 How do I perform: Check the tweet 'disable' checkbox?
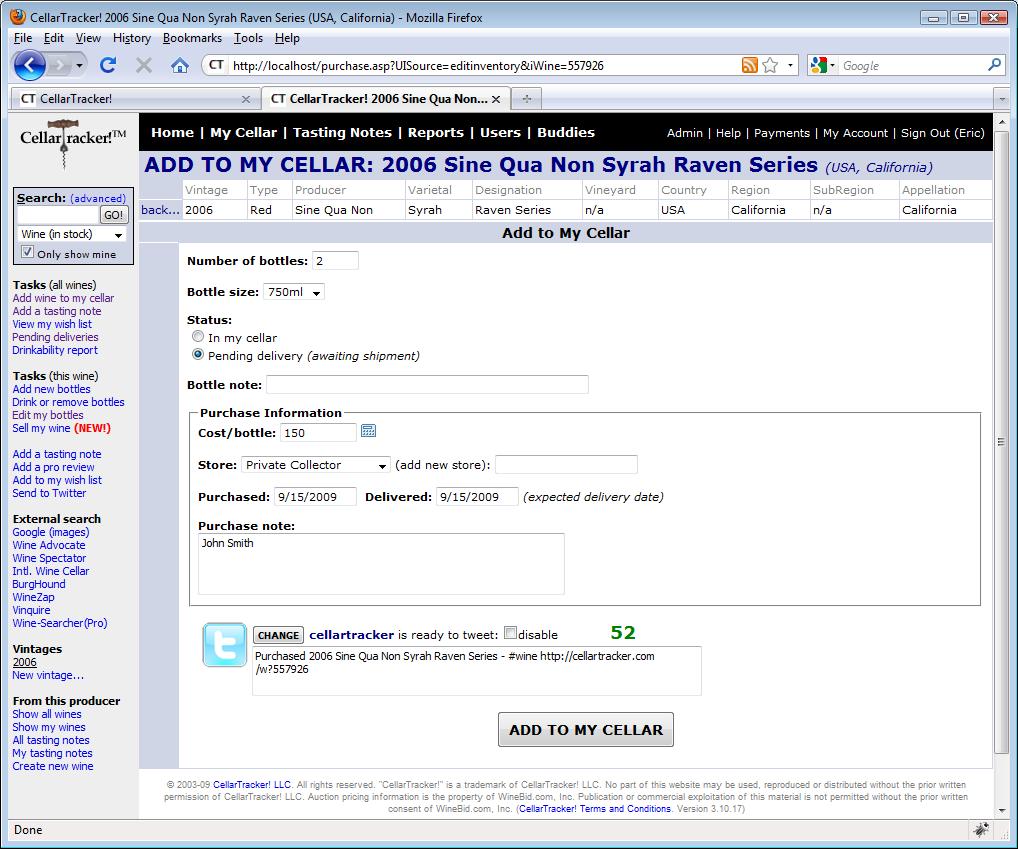pos(510,633)
